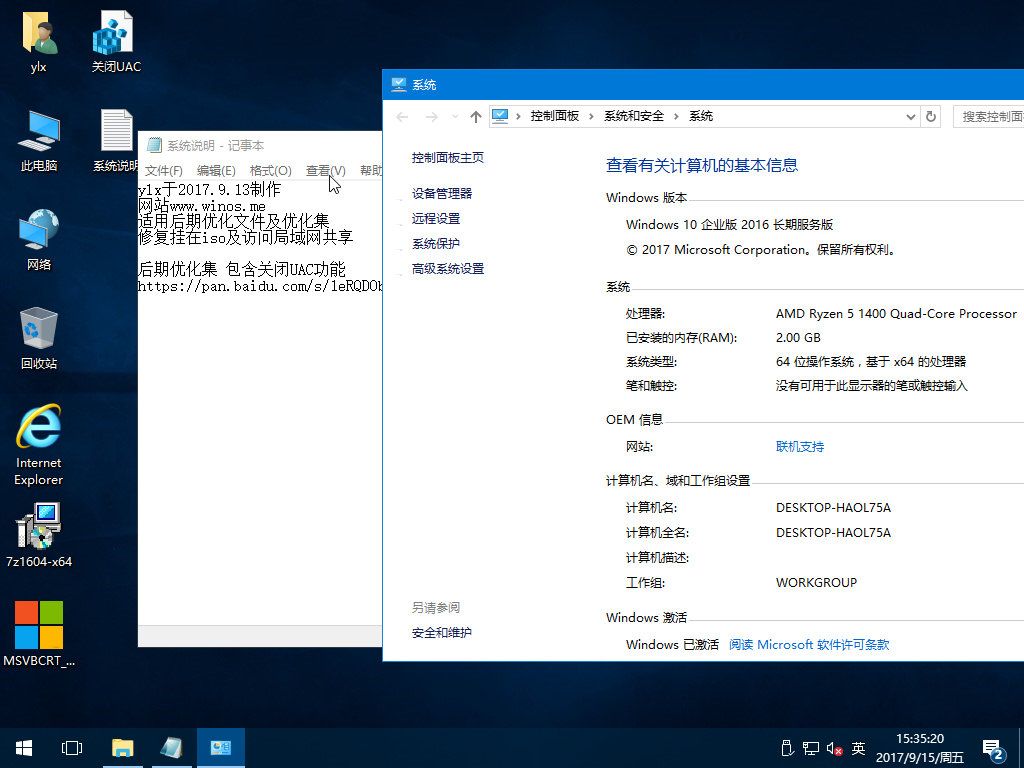Open the recent locations dropdown arrow

pos(455,117)
